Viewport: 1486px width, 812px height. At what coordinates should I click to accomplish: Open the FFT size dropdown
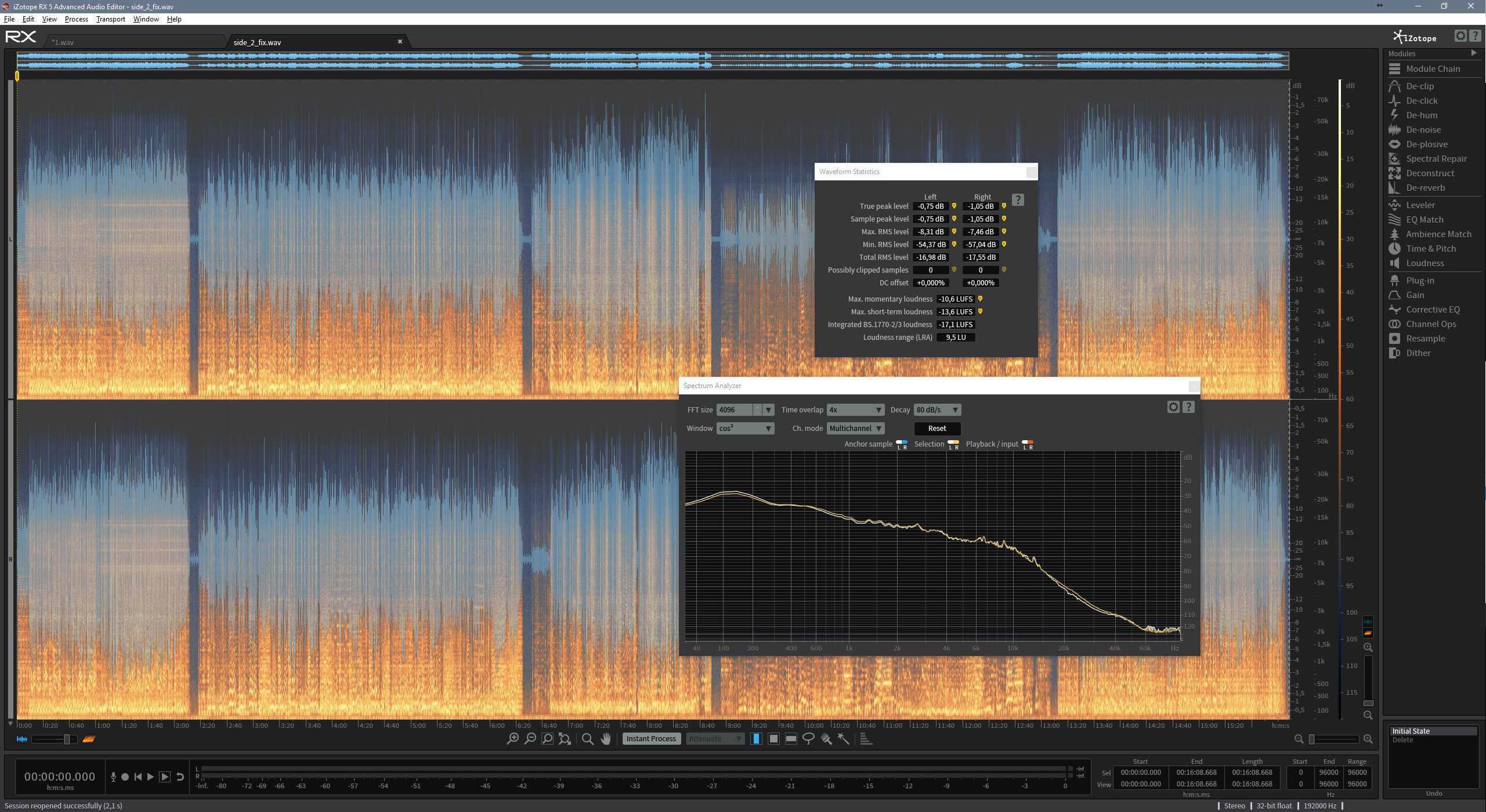pos(768,409)
